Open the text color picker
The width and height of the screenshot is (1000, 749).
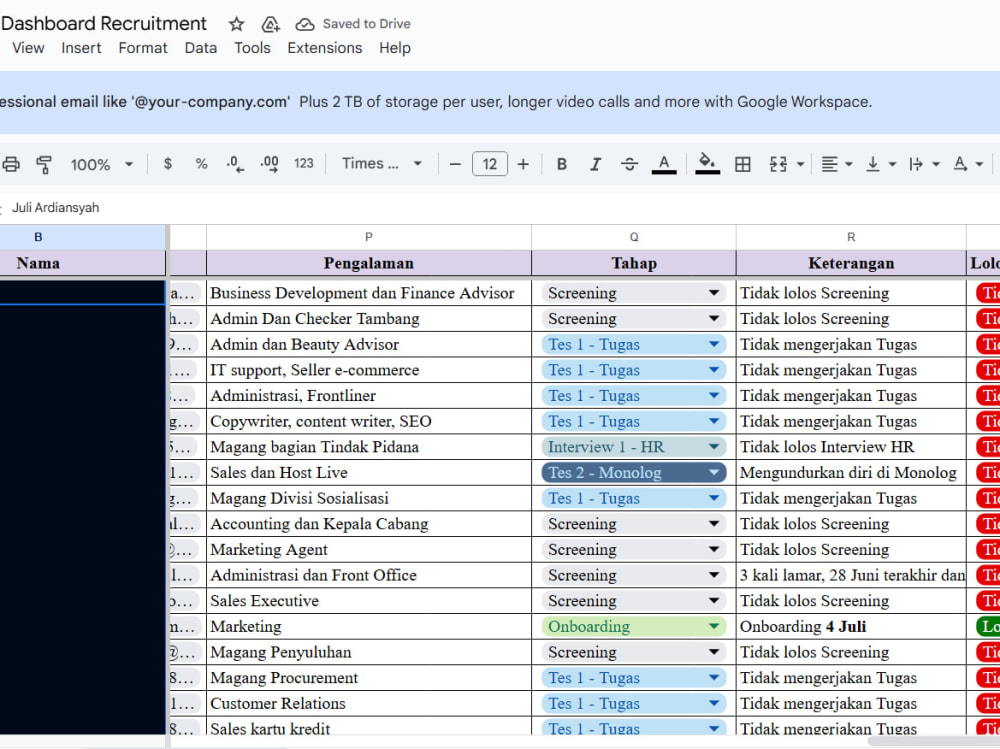click(x=664, y=165)
